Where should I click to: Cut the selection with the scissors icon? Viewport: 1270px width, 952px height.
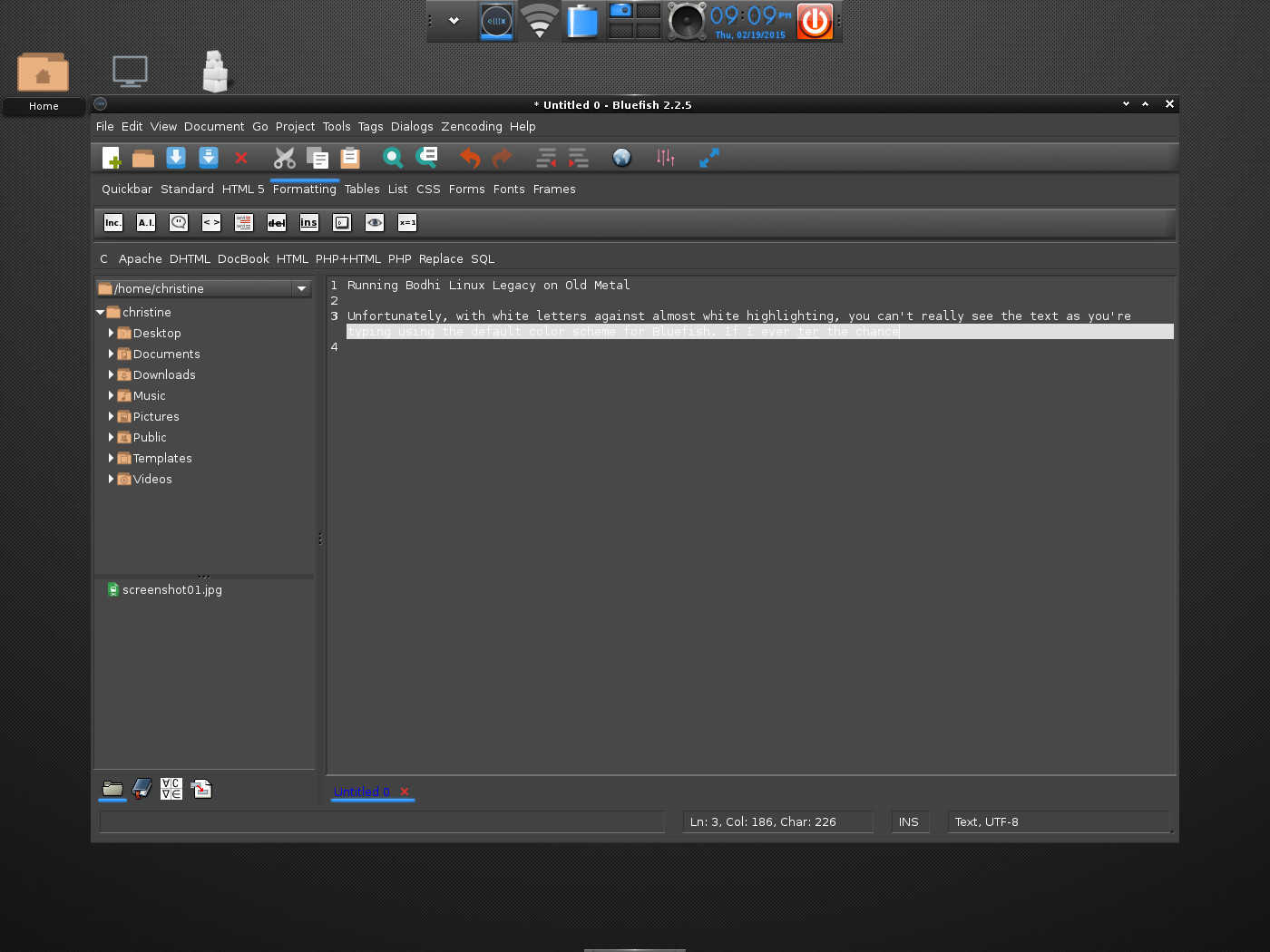pos(285,158)
